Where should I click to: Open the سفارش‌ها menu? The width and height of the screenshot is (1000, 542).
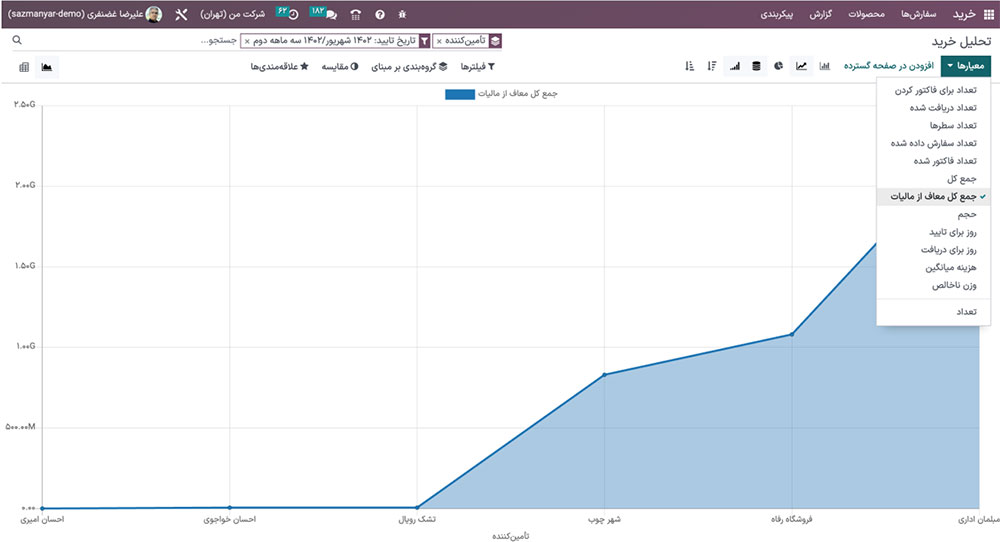click(910, 15)
